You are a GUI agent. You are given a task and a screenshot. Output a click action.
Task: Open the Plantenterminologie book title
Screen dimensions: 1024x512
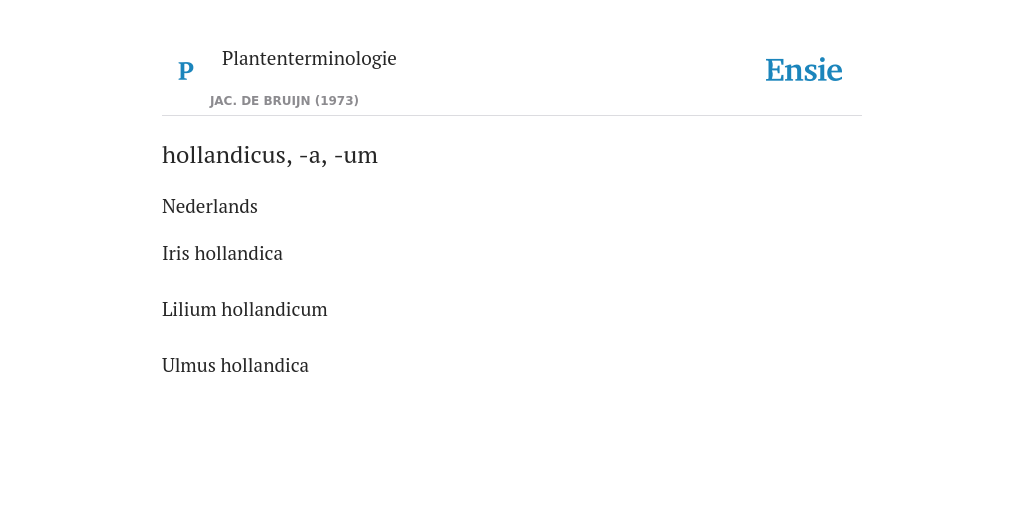pyautogui.click(x=309, y=58)
